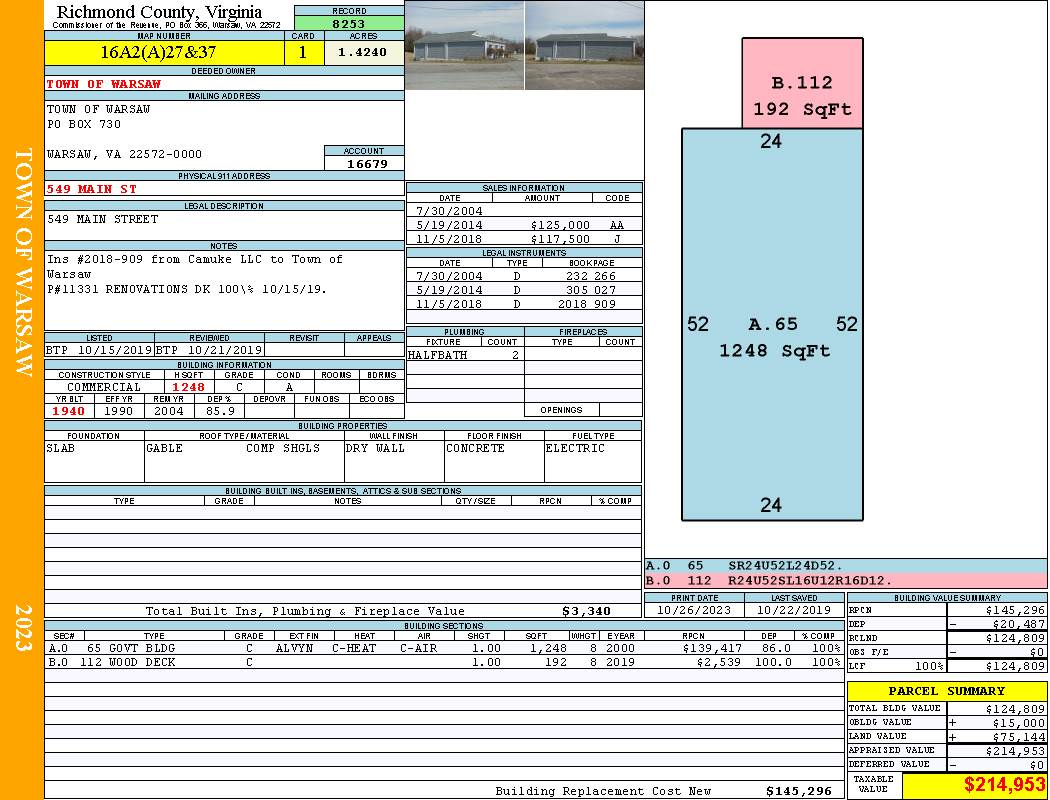Click the right building photo thumbnail
This screenshot has height=800, width=1050.
coord(585,46)
